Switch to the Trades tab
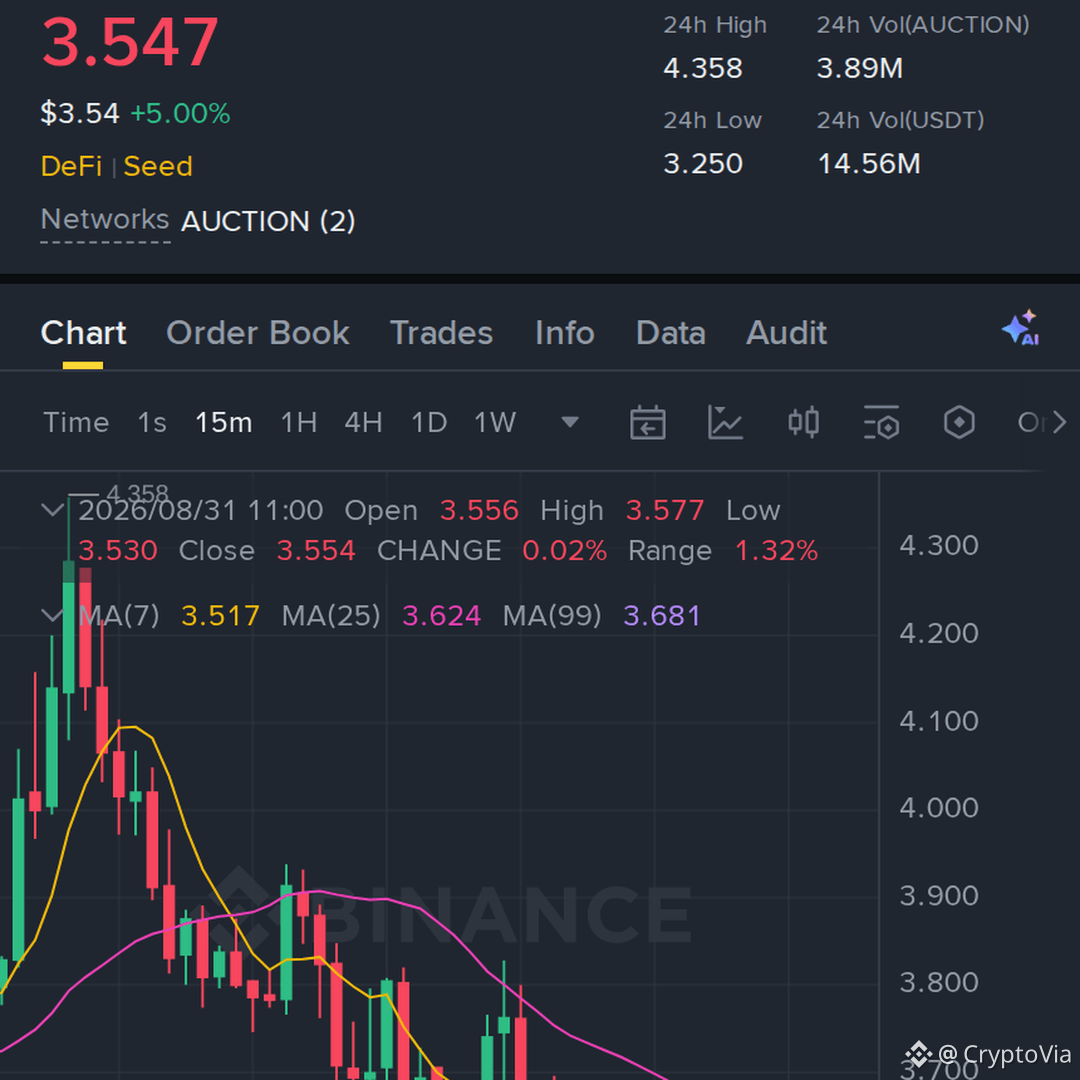The image size is (1080, 1080). point(442,333)
